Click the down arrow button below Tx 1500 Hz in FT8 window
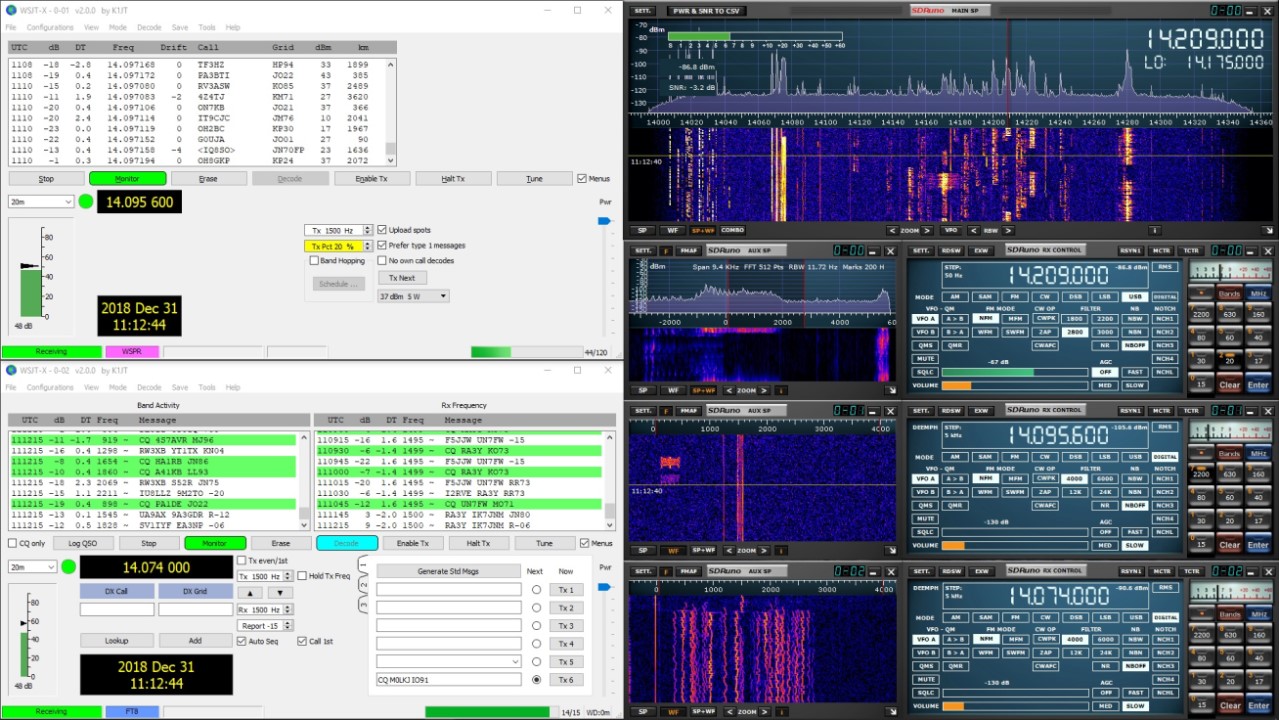 (280, 592)
